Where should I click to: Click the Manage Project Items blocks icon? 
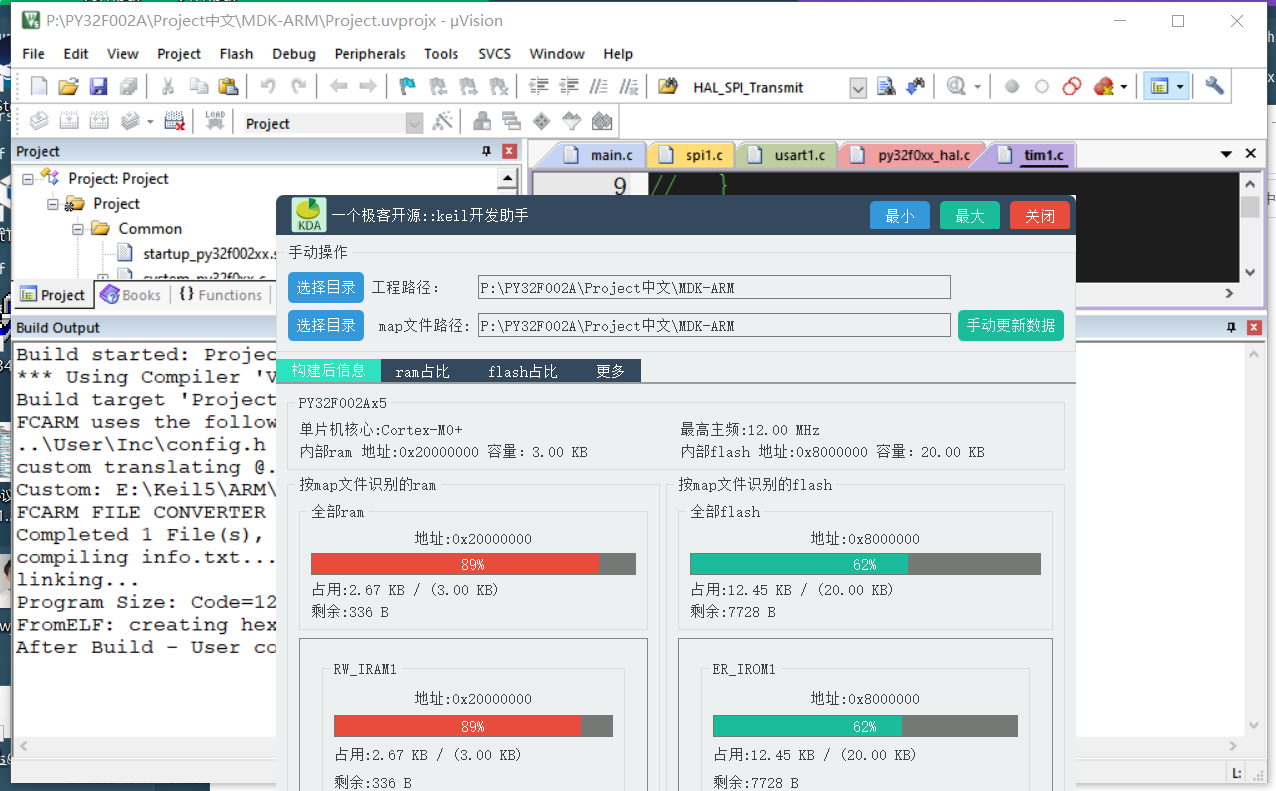[482, 122]
